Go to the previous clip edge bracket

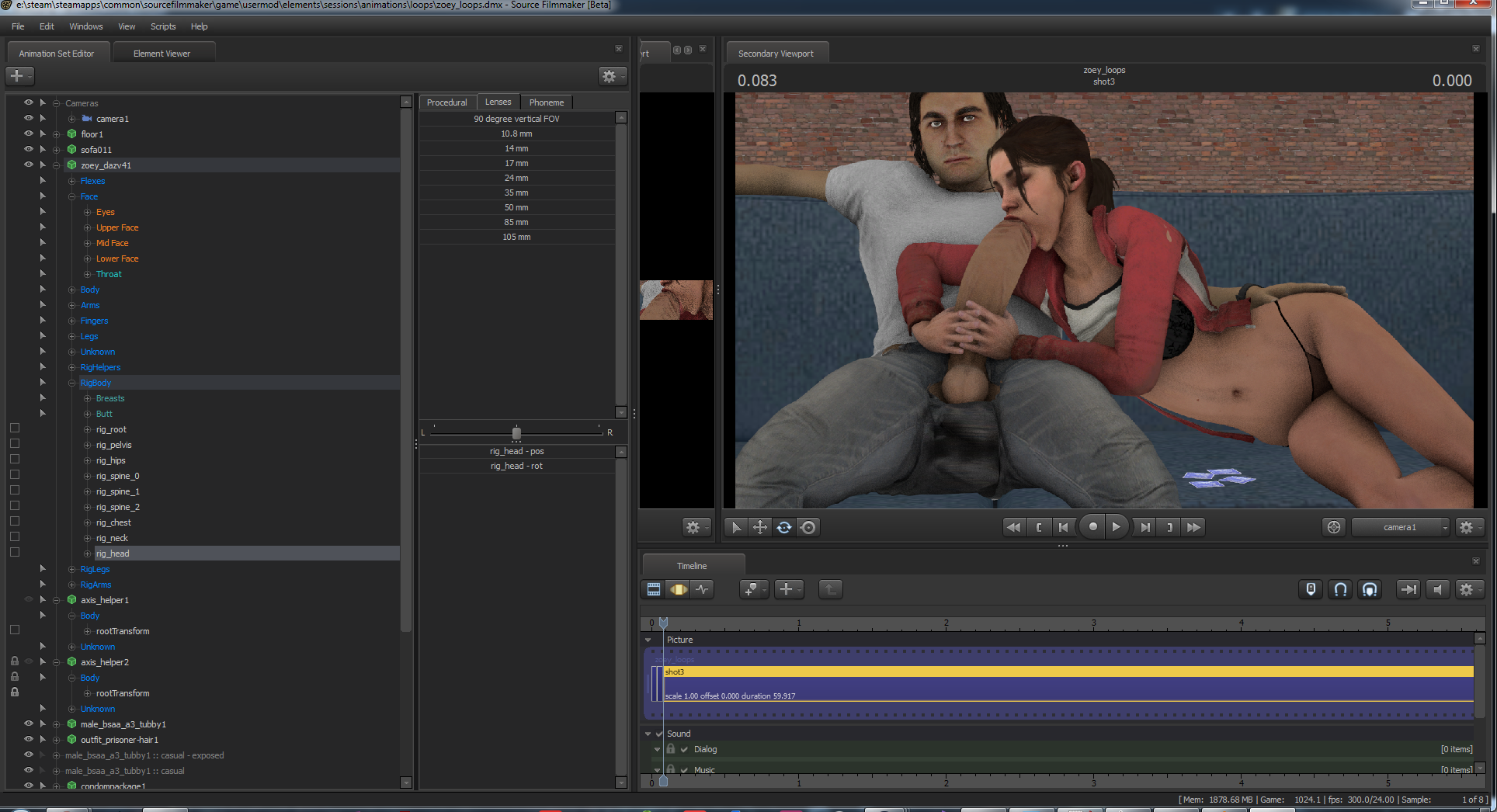tap(1039, 527)
